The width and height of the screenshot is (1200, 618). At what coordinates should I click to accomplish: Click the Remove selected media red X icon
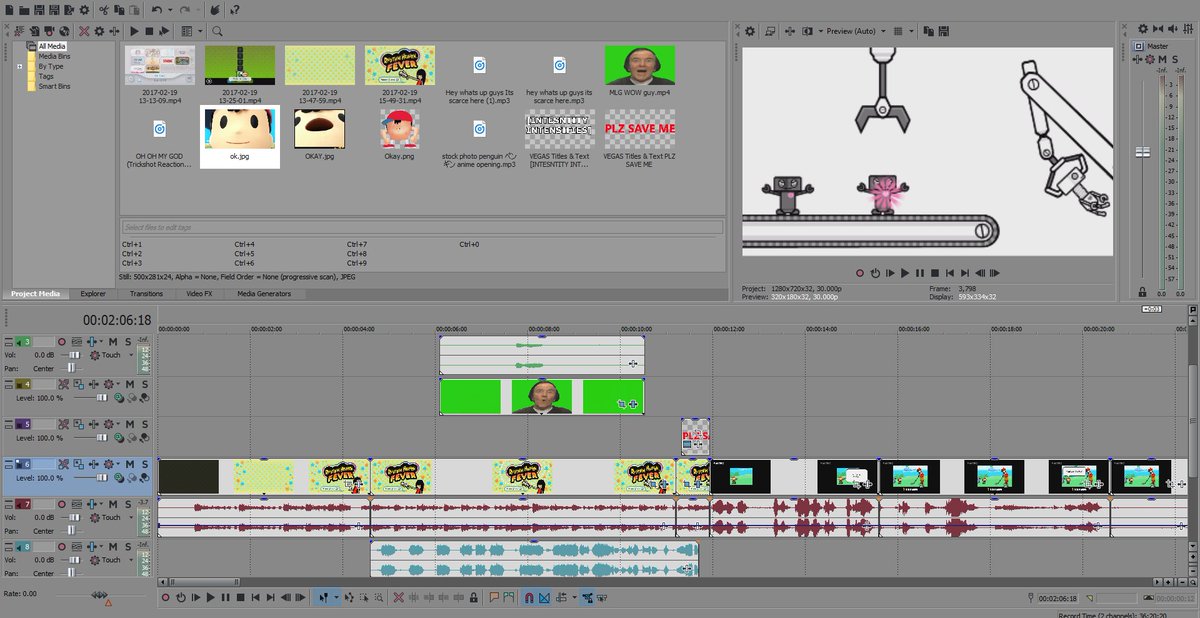pos(84,32)
